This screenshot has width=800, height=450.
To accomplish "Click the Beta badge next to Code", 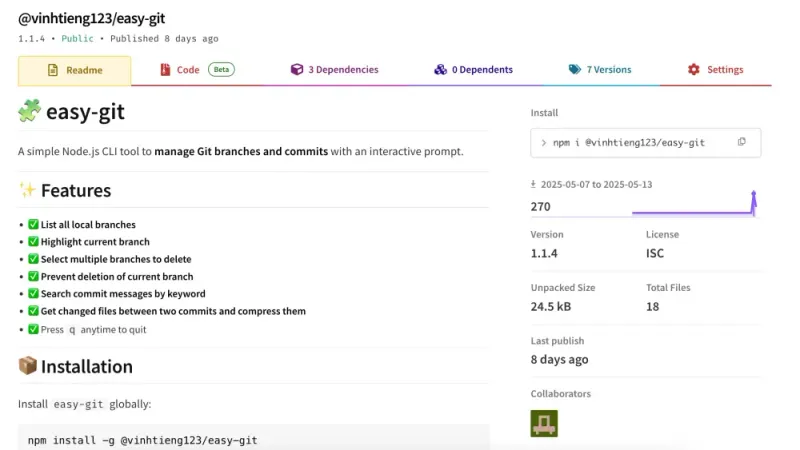I will [x=221, y=69].
